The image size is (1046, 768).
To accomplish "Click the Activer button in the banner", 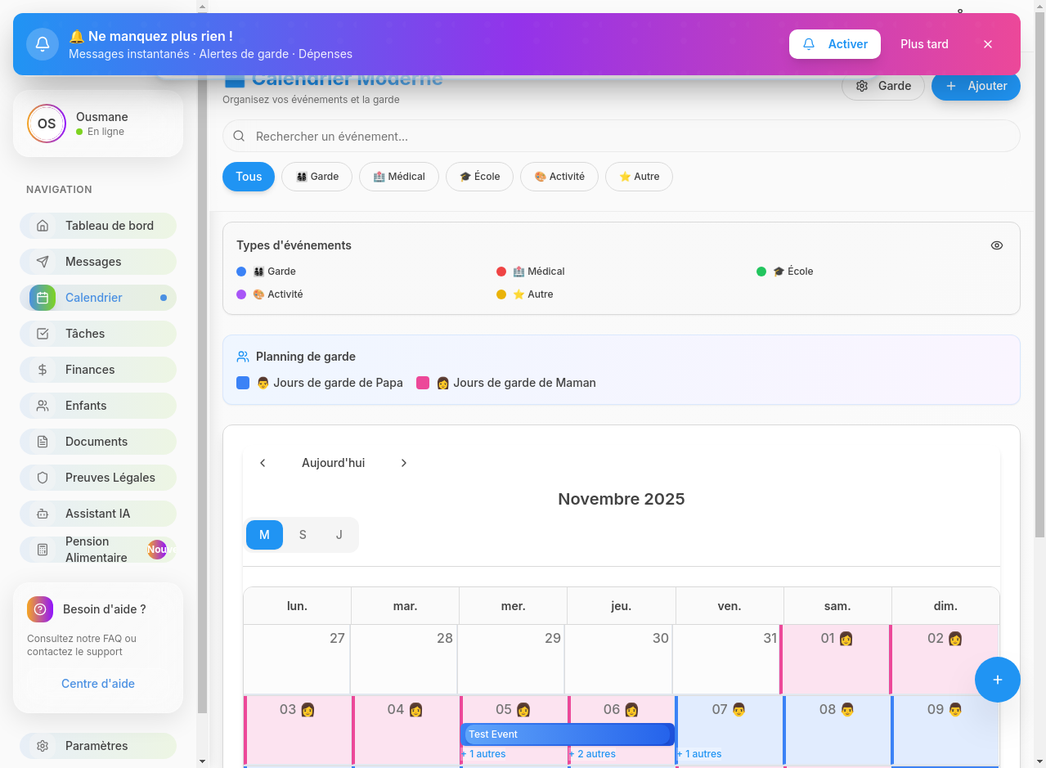I will click(835, 44).
